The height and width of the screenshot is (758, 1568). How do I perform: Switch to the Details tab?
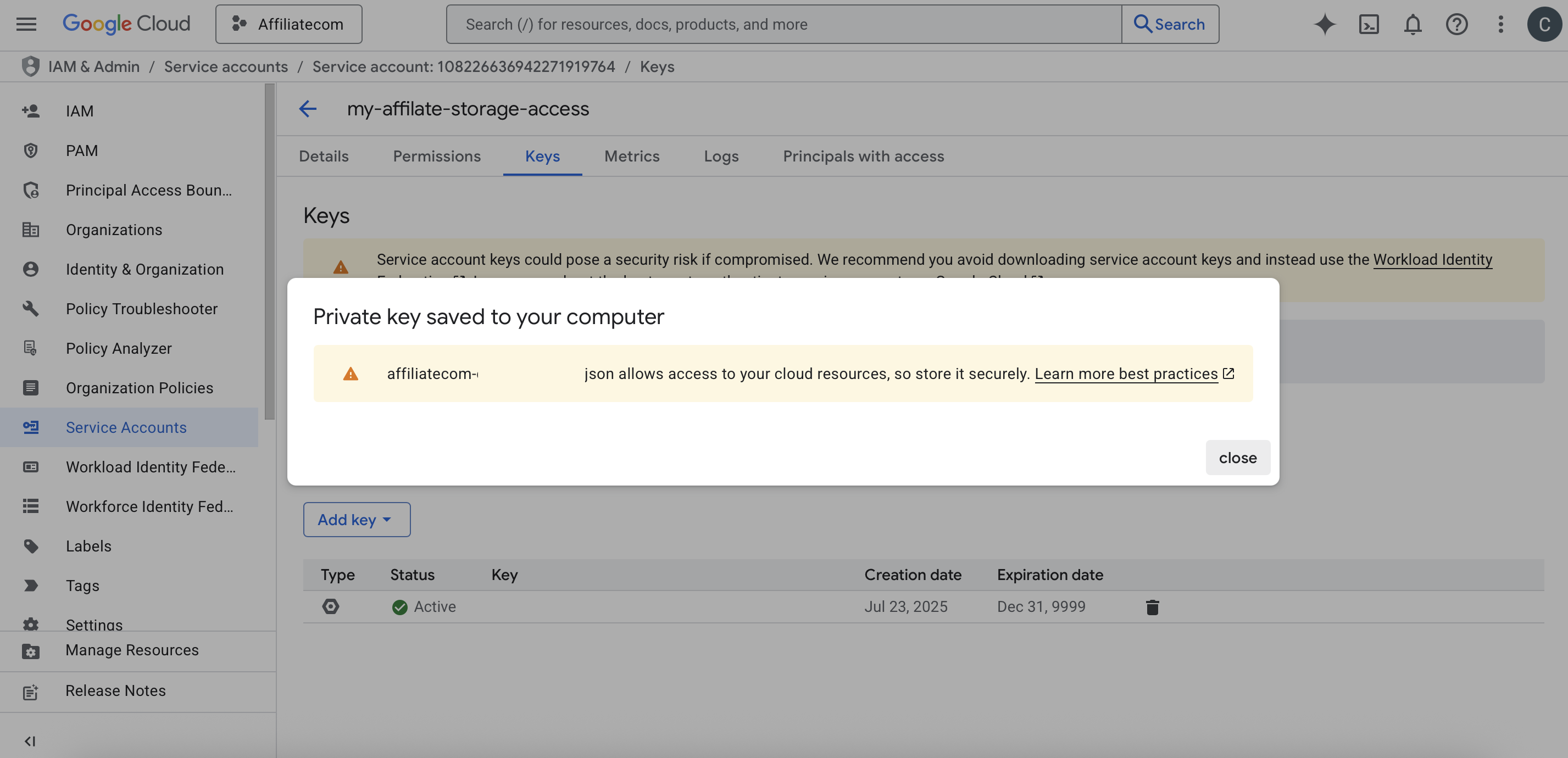324,157
